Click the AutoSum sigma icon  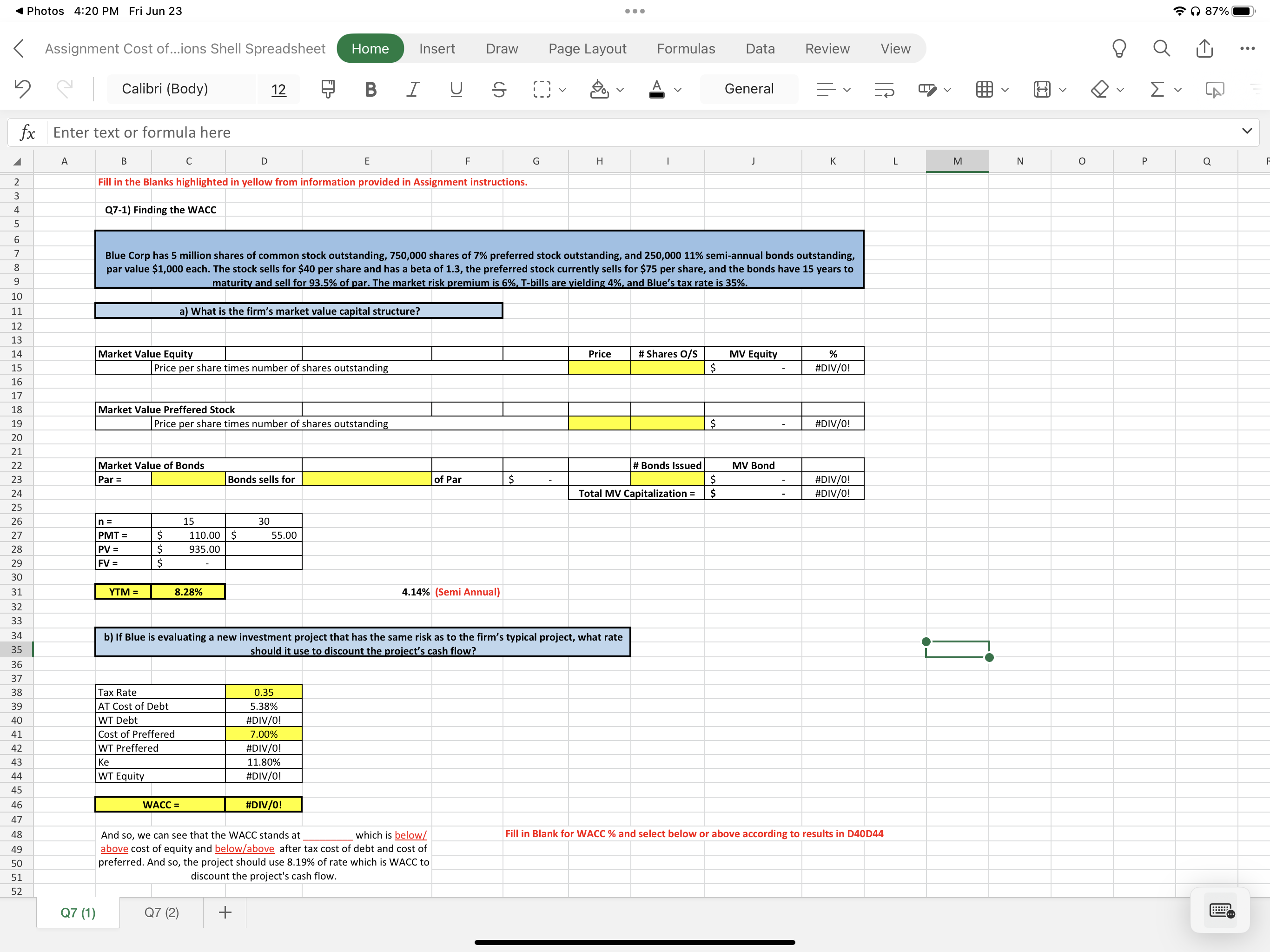pos(1158,89)
